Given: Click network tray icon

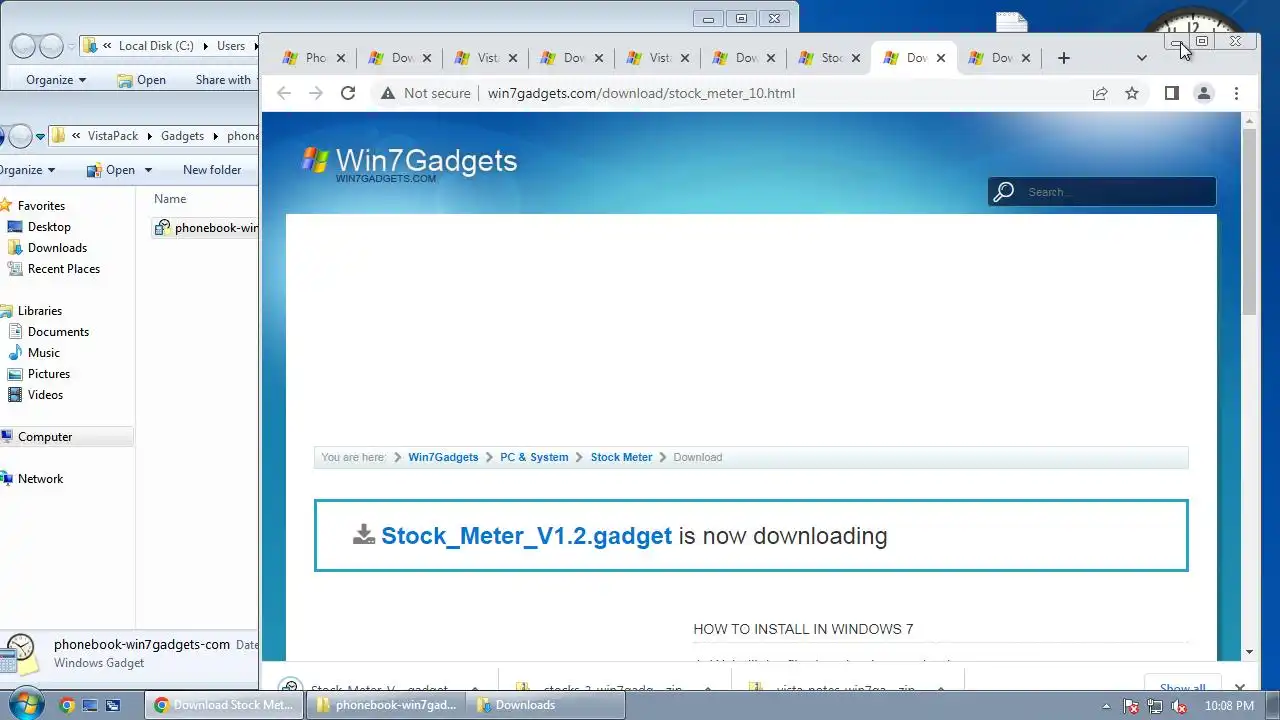Looking at the screenshot, I should (x=1155, y=705).
